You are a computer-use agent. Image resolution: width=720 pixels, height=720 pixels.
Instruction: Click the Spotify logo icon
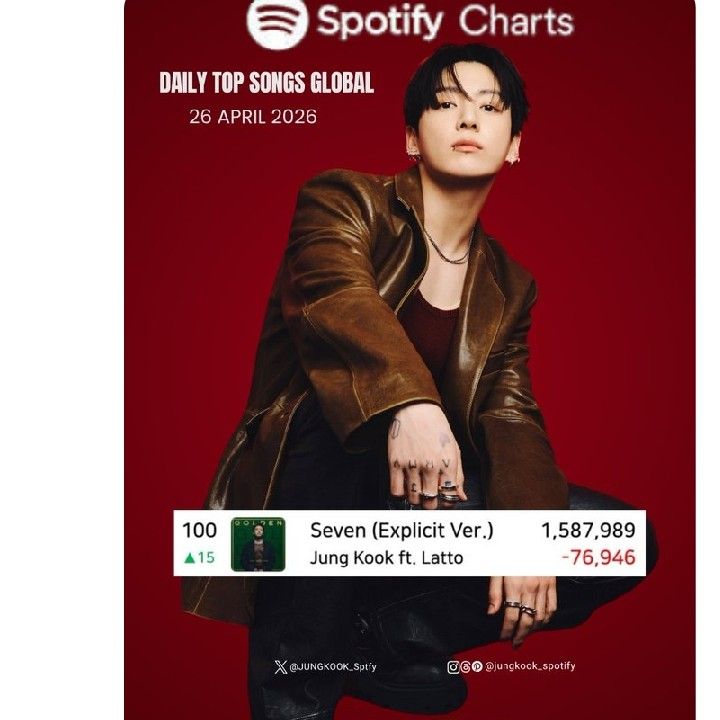point(275,23)
